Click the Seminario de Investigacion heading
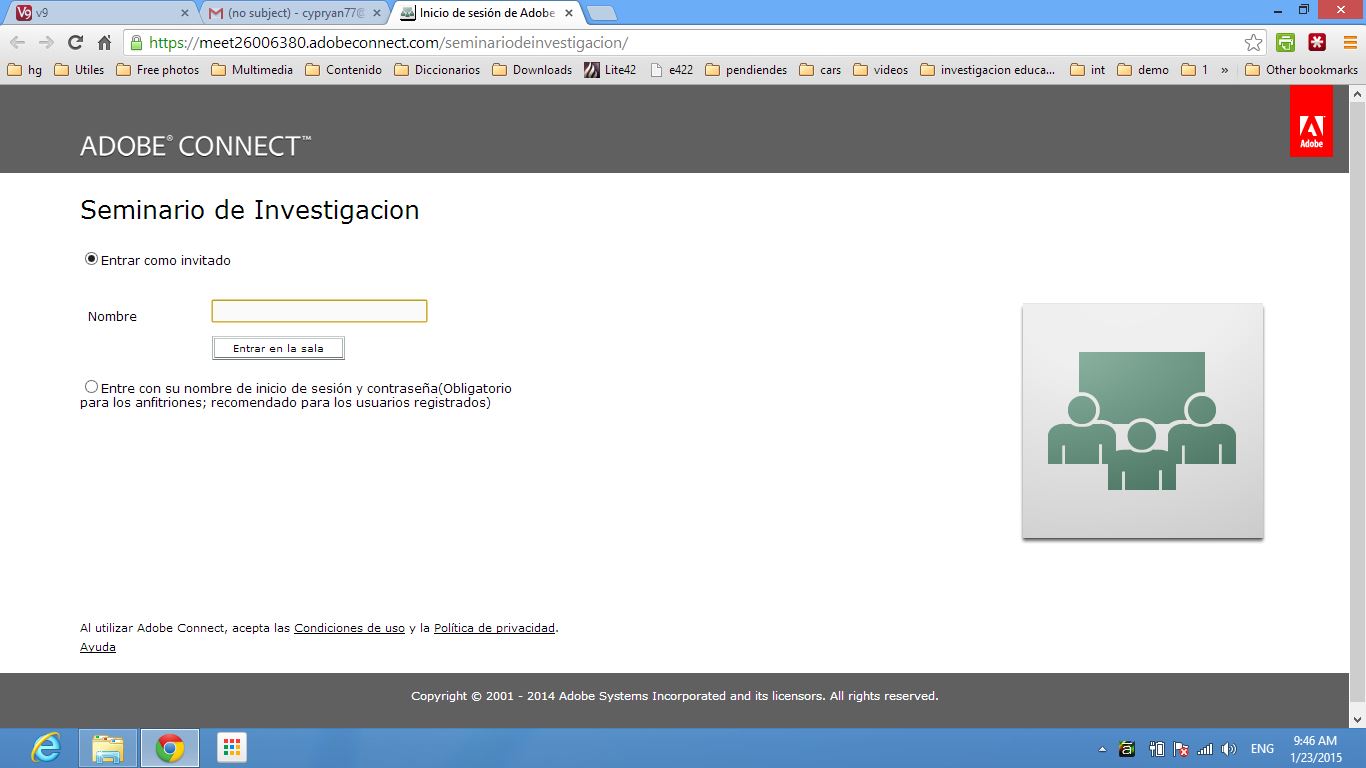Image resolution: width=1366 pixels, height=768 pixels. pos(249,210)
